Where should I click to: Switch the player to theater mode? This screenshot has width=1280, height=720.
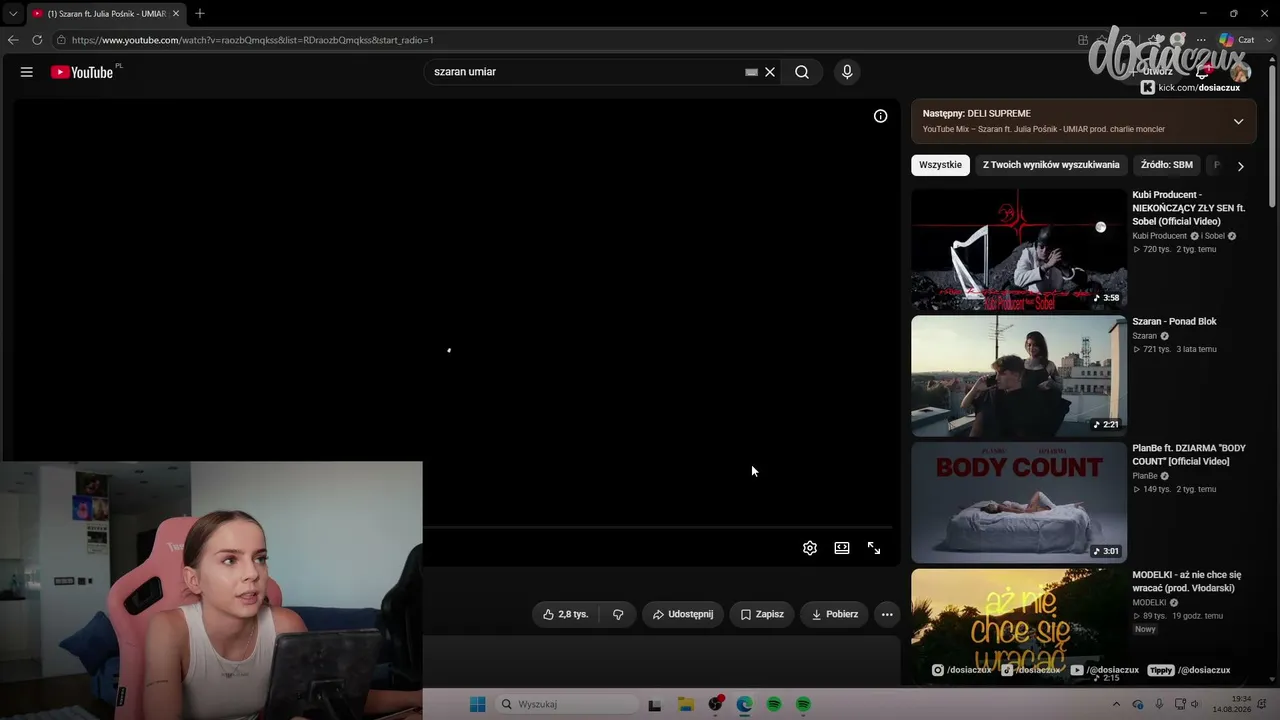click(x=842, y=548)
